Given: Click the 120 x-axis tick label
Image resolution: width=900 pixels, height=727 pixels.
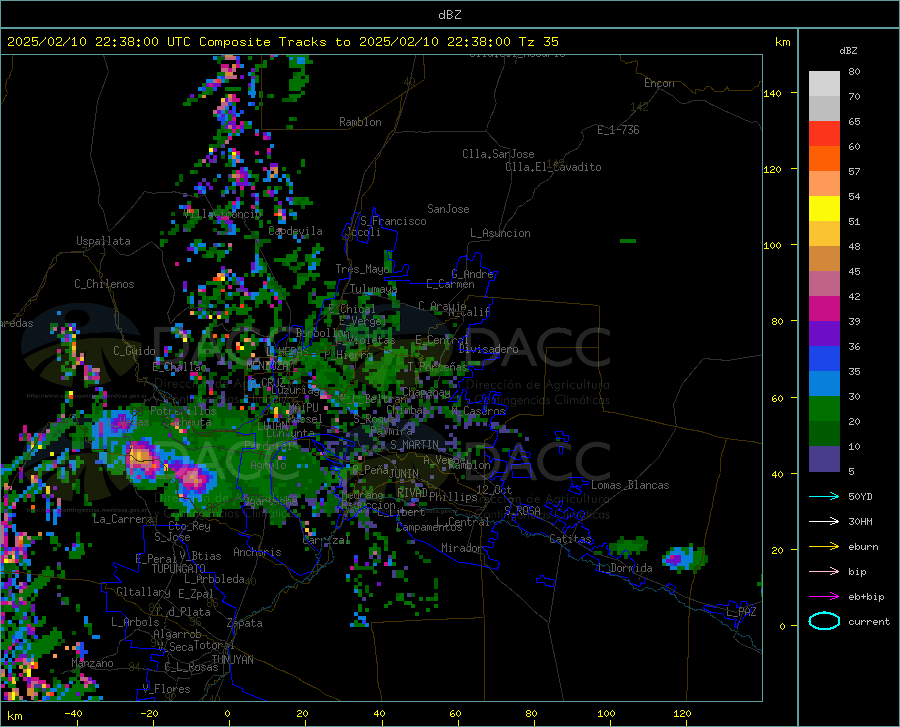Looking at the screenshot, I should click(682, 713).
